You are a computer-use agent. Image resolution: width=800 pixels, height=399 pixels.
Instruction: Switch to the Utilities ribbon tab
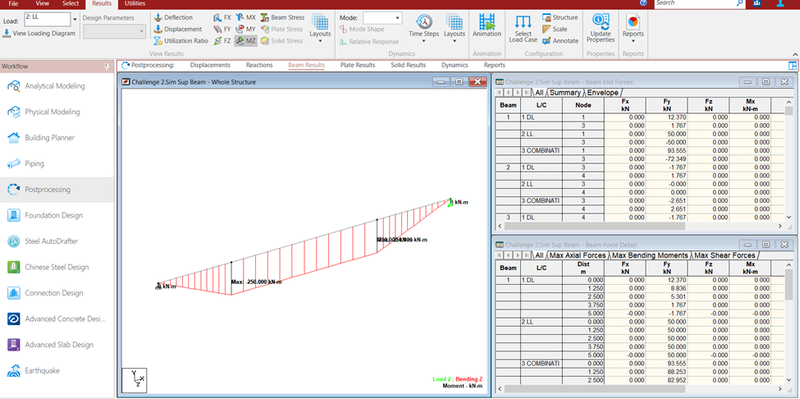pyautogui.click(x=135, y=4)
